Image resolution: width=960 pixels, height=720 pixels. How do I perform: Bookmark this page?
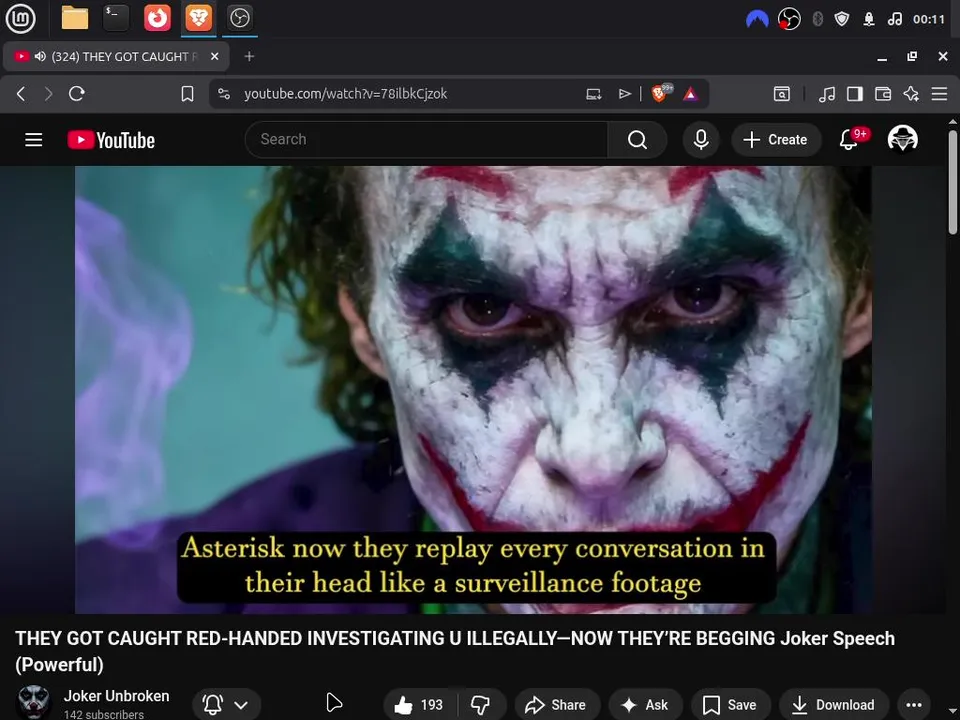(x=187, y=94)
